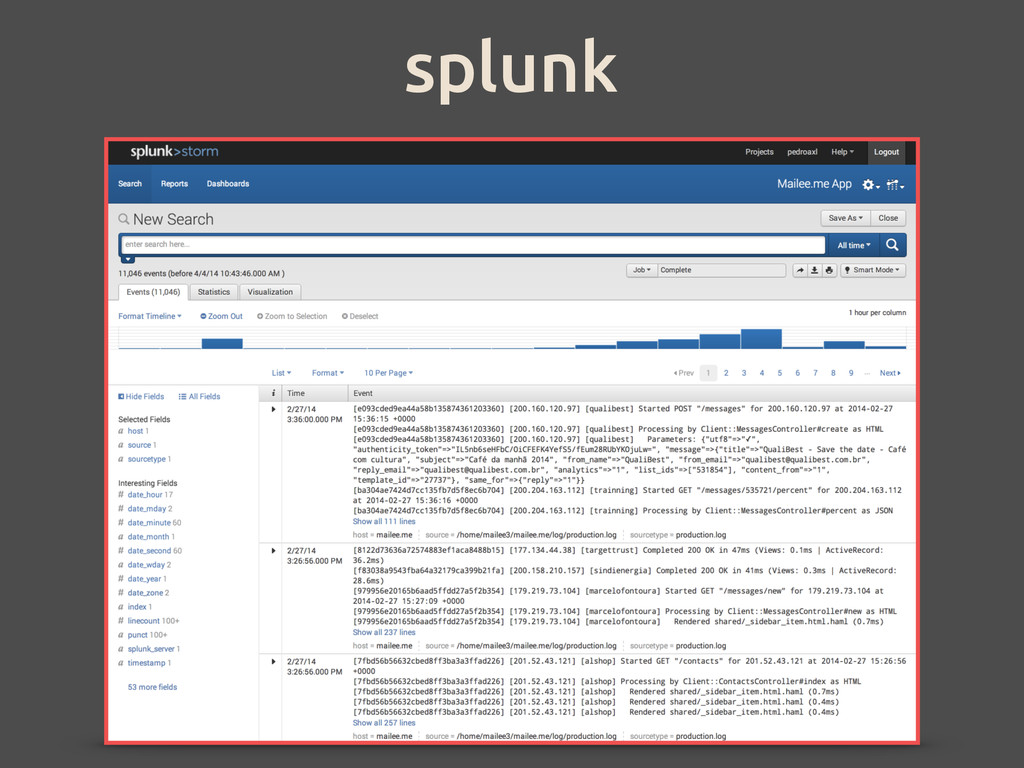This screenshot has height=768, width=1024.
Task: Click the splunk>storm logo
Action: [x=174, y=152]
